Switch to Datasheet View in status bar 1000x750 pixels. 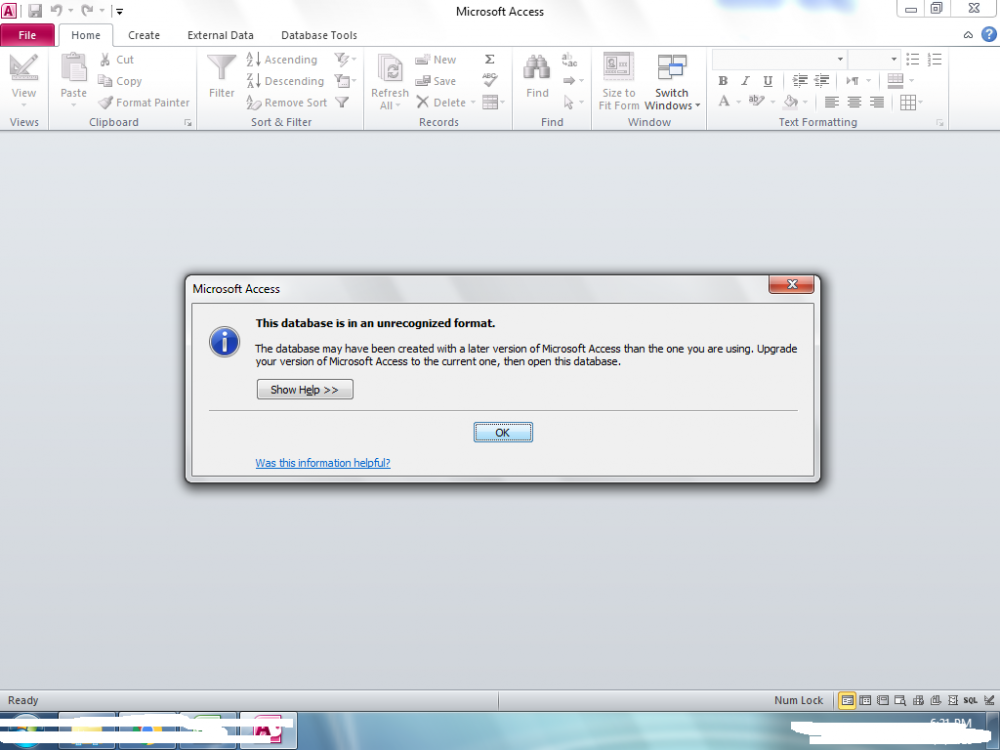(865, 700)
